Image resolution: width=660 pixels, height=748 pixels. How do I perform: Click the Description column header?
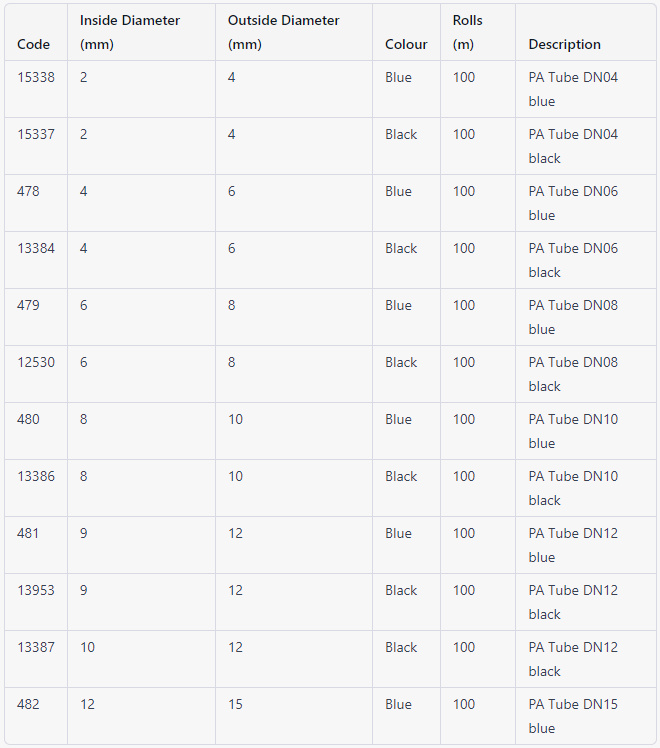pyautogui.click(x=565, y=44)
